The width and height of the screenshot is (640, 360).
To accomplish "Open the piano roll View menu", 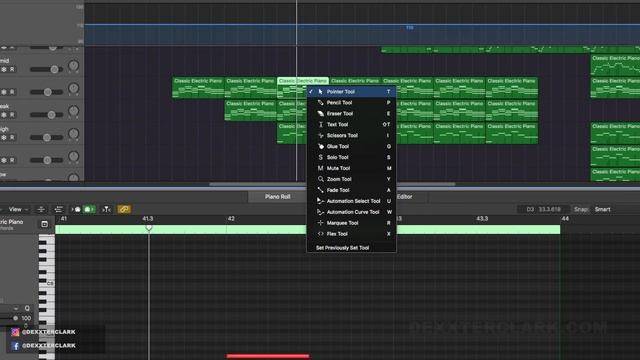I will [x=18, y=209].
